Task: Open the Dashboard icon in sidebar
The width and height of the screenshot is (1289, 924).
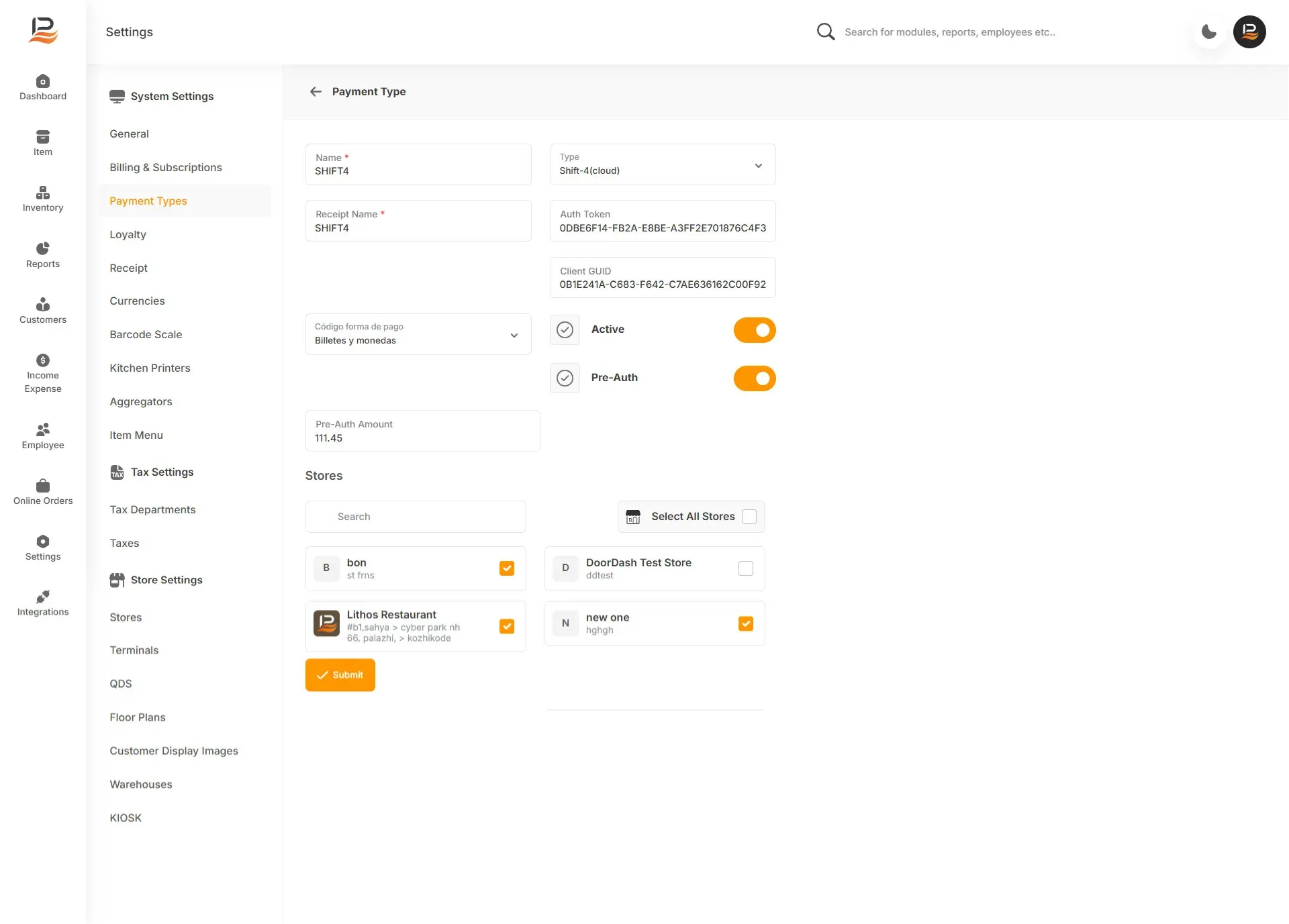Action: [x=43, y=81]
